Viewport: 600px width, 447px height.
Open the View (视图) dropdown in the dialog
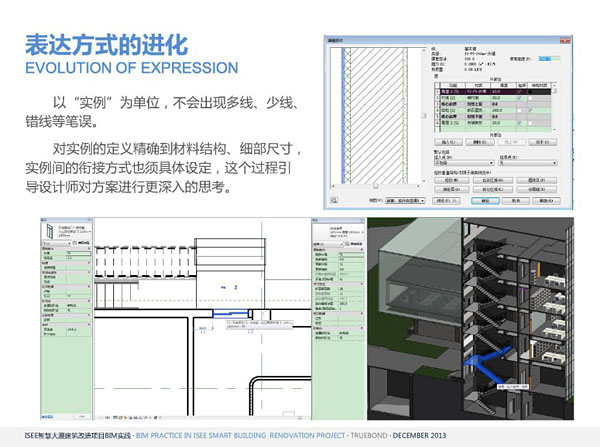tap(406, 201)
